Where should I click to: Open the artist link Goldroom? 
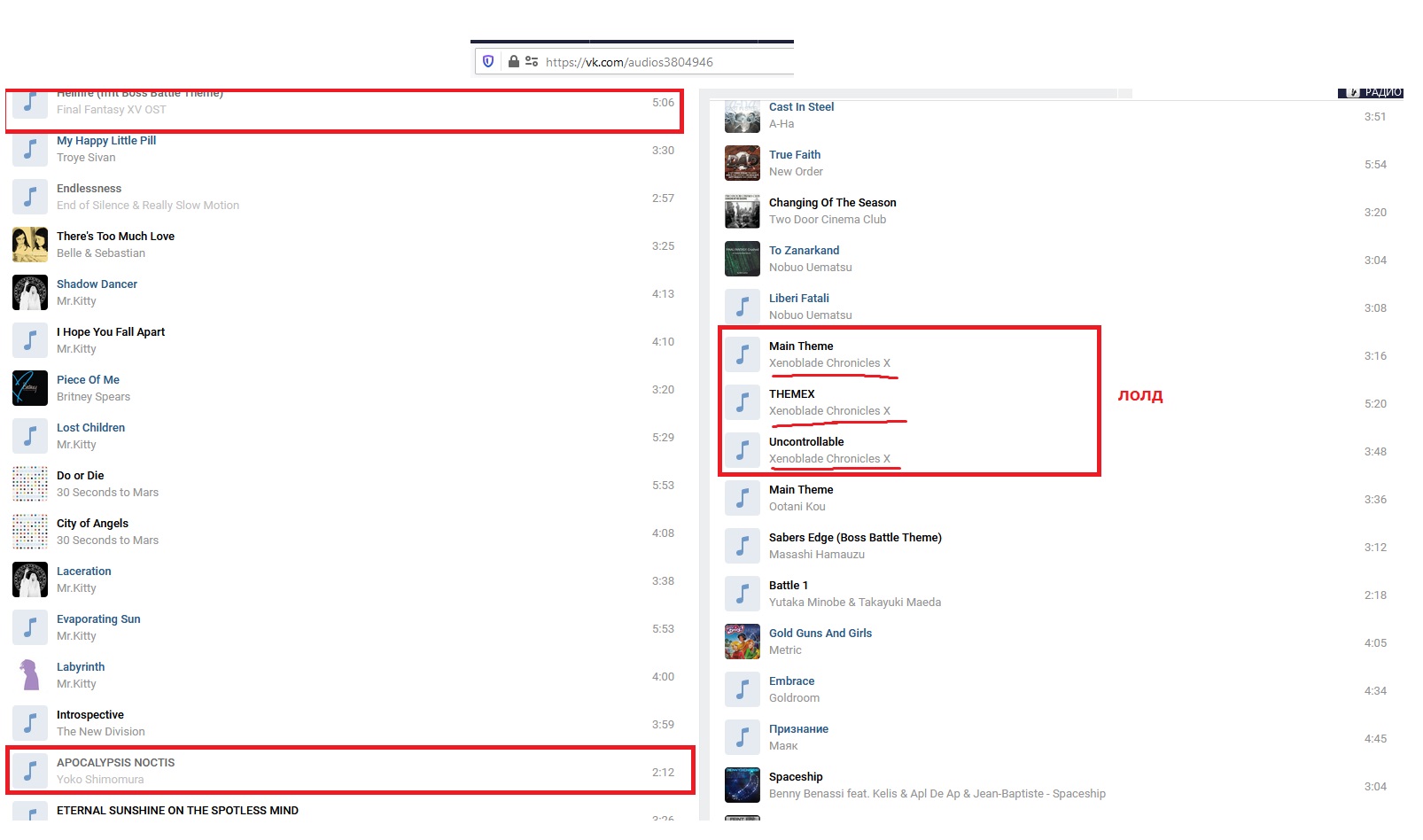(794, 698)
